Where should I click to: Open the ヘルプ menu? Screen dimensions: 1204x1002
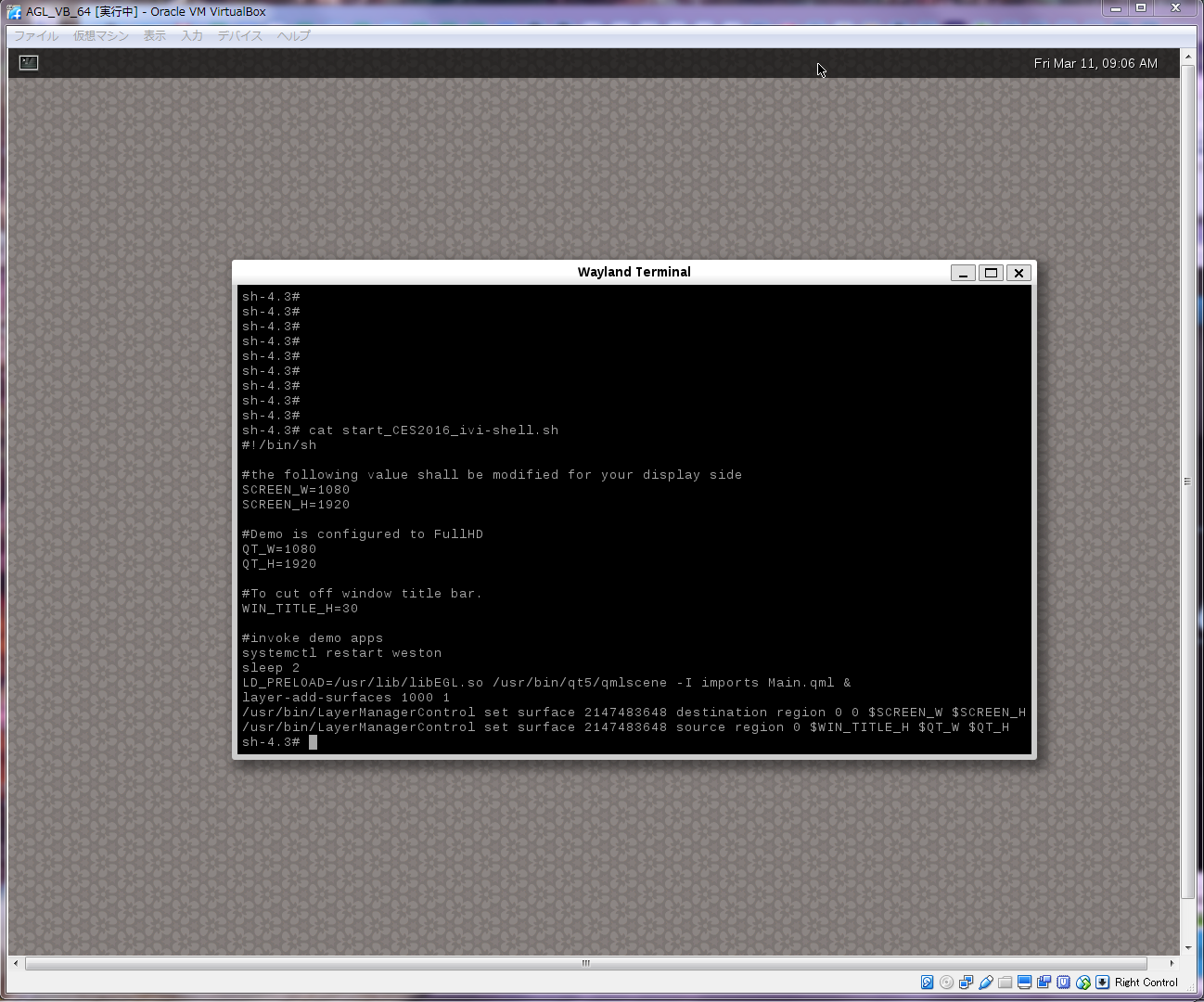(292, 35)
